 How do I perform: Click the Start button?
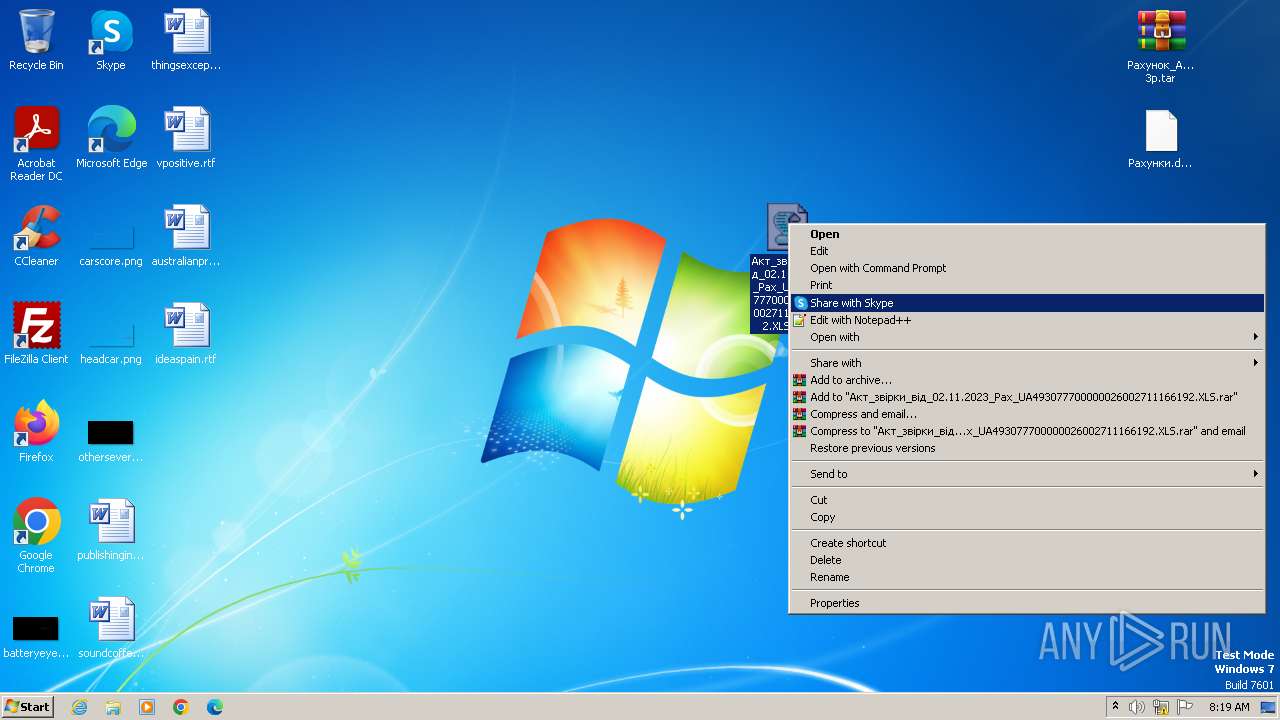28,707
